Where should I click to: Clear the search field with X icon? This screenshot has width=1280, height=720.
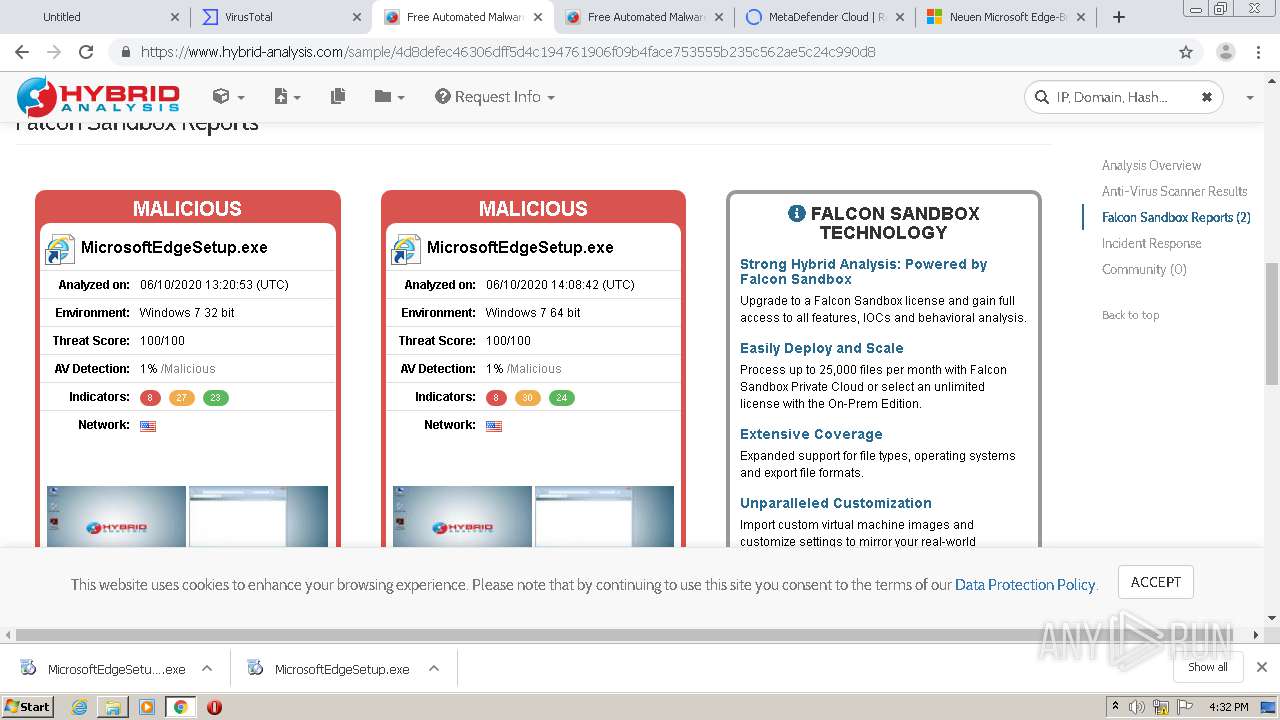[x=1206, y=97]
